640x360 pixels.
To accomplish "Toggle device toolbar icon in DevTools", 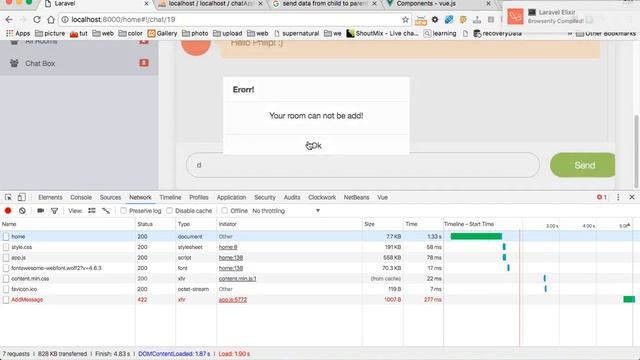I will point(21,197).
